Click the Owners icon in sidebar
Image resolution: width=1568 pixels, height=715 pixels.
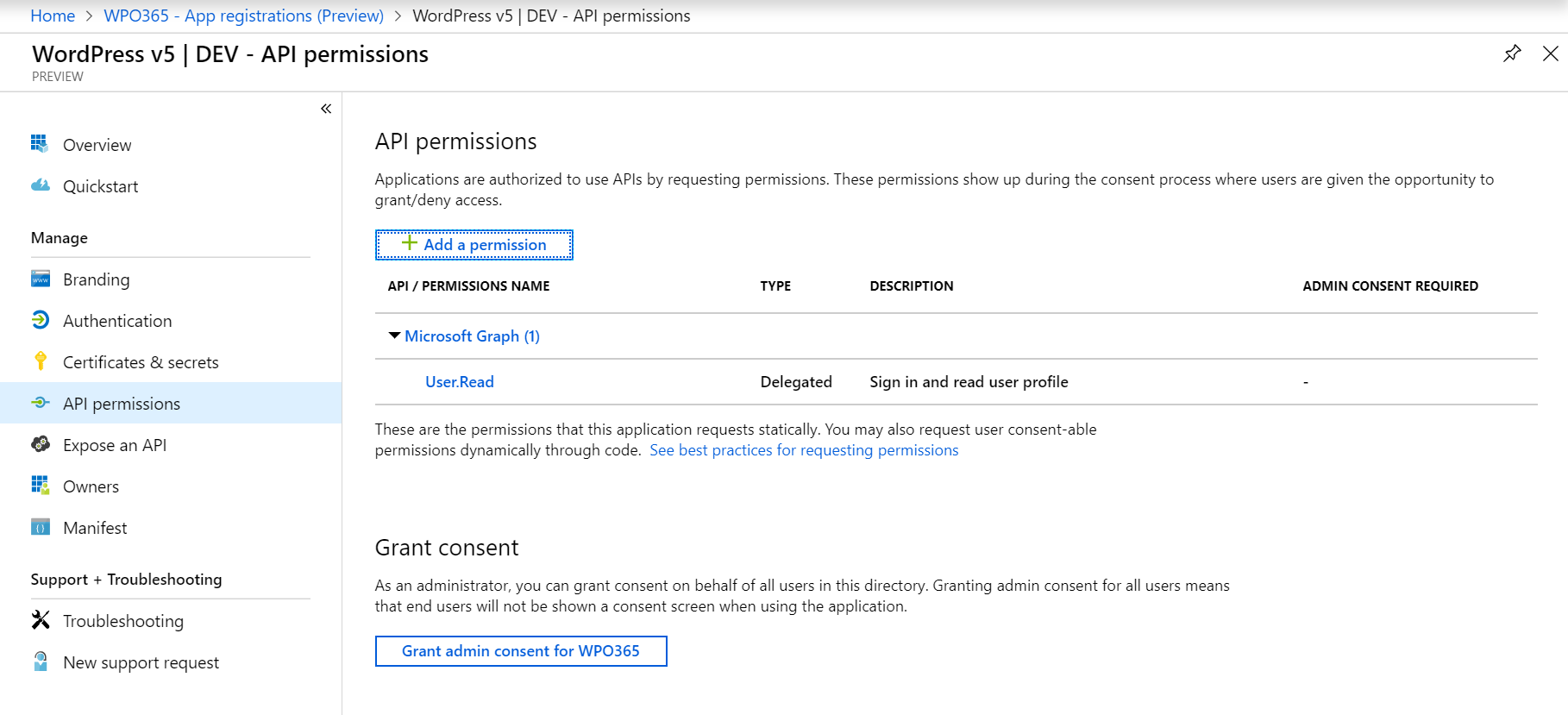[40, 486]
